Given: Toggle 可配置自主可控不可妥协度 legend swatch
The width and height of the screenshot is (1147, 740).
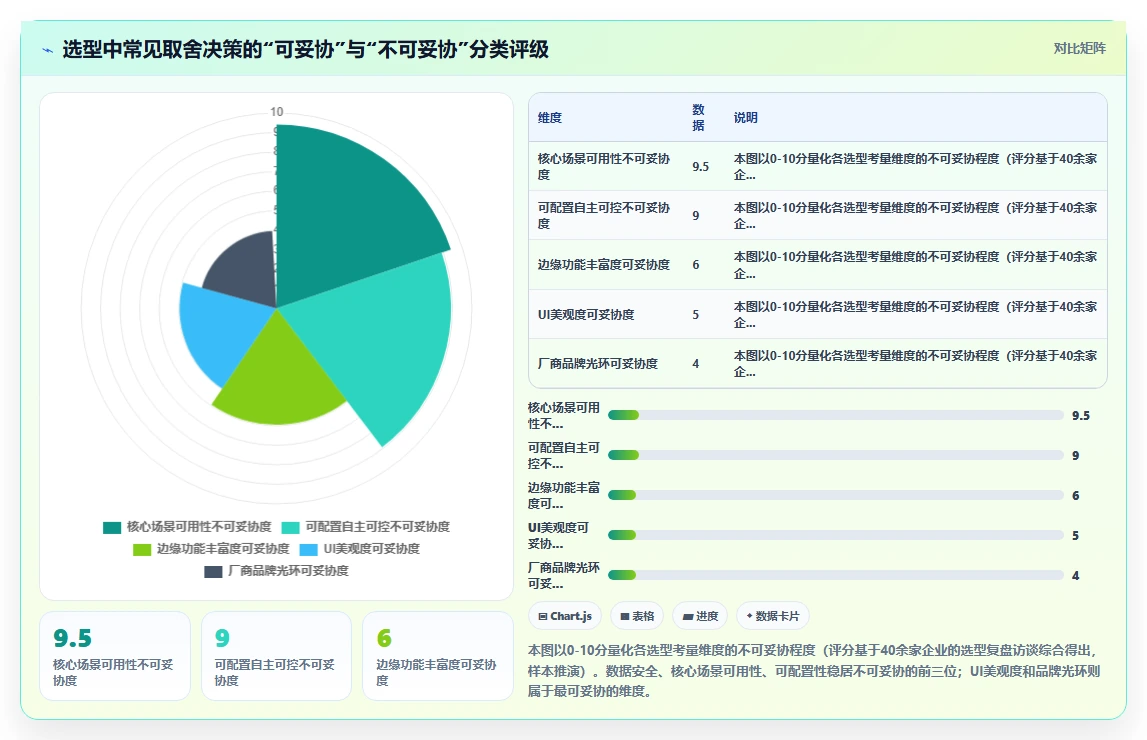Looking at the screenshot, I should pyautogui.click(x=290, y=527).
